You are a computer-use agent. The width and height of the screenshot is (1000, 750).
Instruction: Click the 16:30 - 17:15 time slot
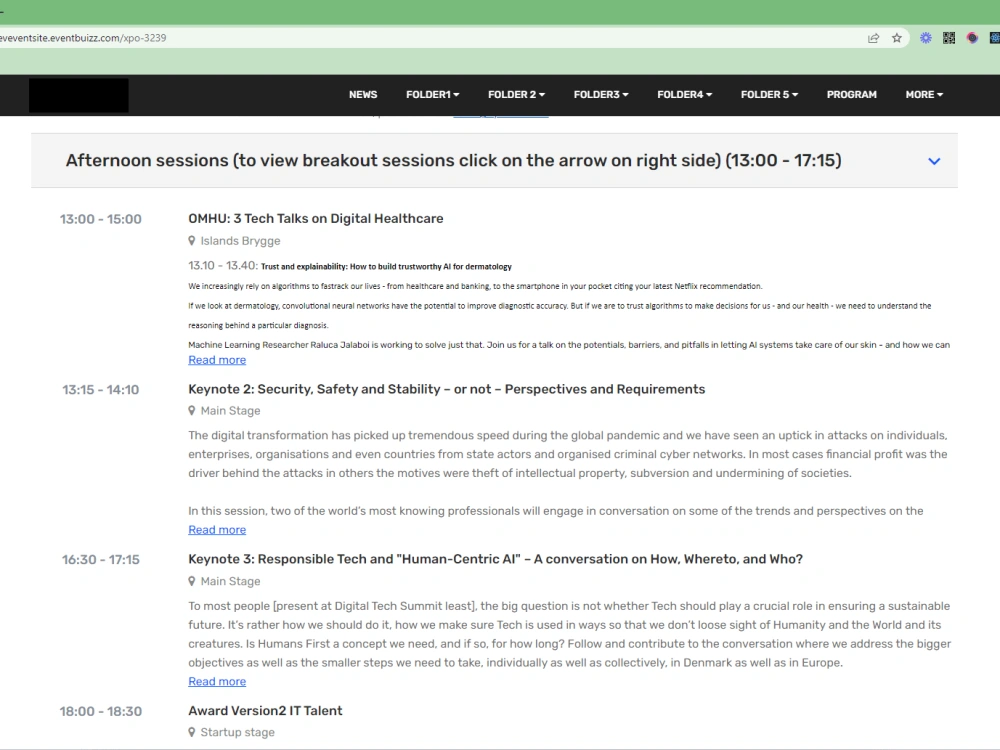coord(101,560)
